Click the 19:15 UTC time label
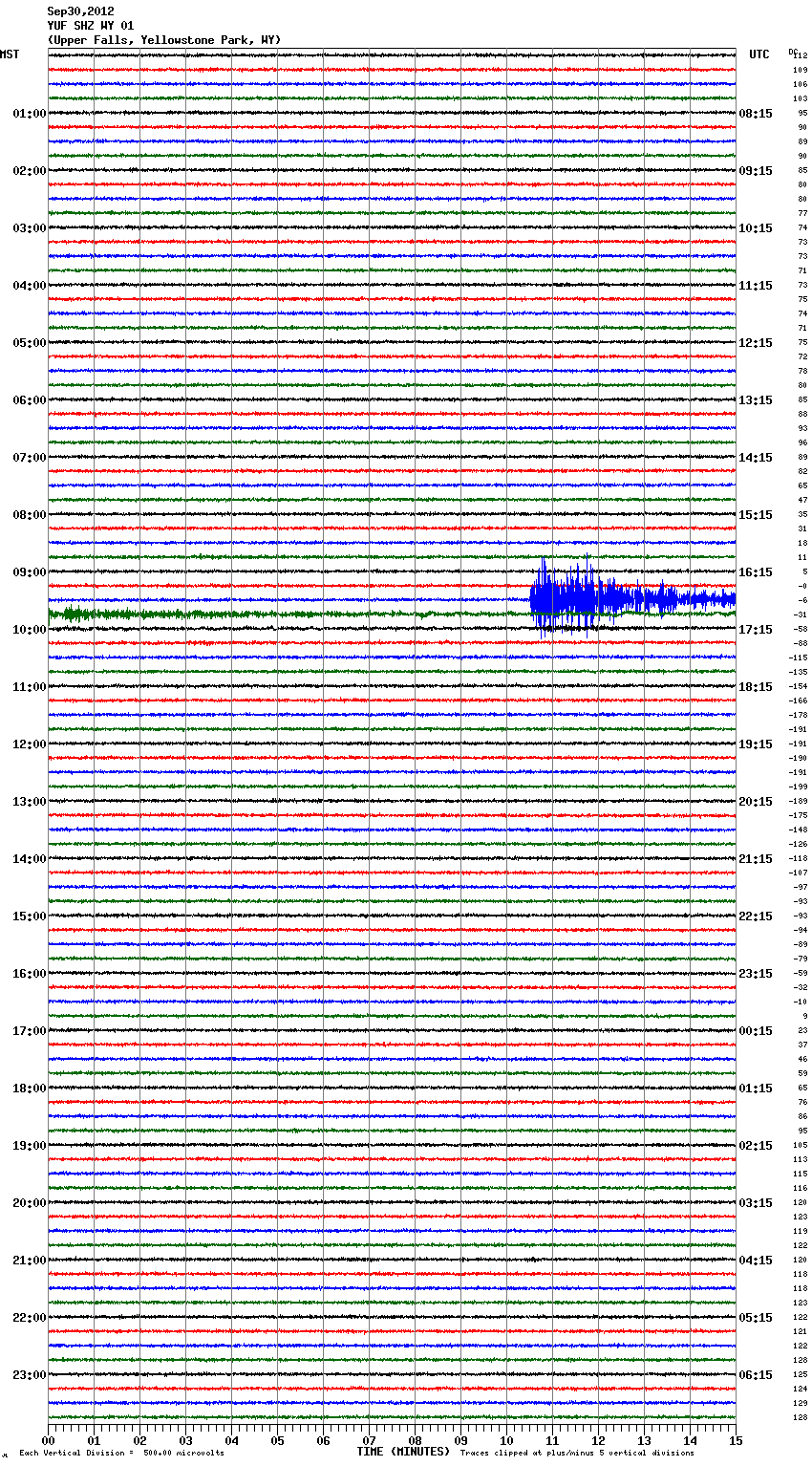The image size is (812, 1466). 756,744
